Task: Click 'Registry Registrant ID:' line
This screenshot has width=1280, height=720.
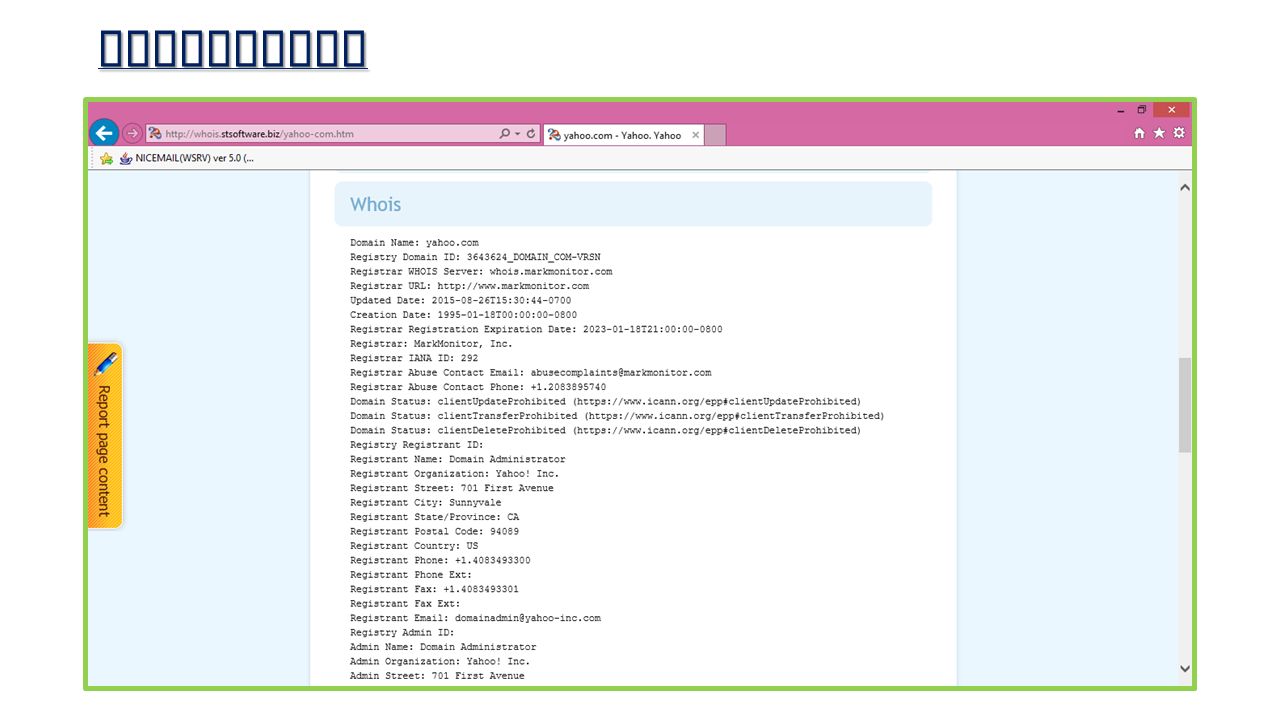Action: click(x=417, y=445)
